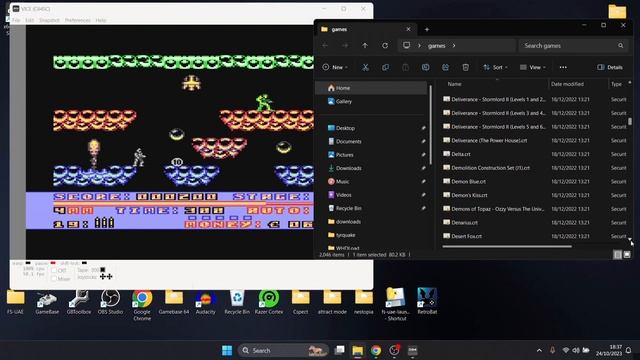Open the Sort dropdown in File Explorer
640x360 pixels.
coord(496,67)
